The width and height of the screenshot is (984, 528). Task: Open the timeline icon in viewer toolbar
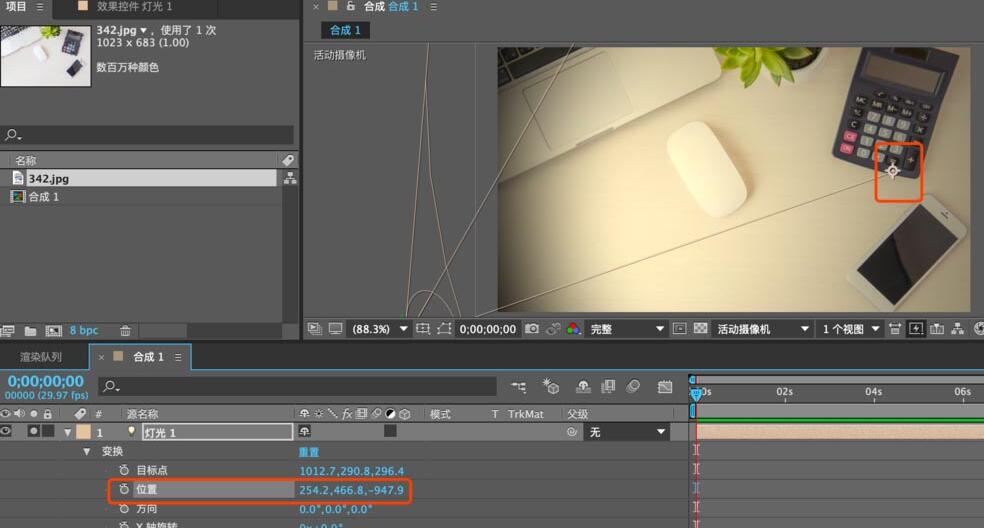[937, 328]
